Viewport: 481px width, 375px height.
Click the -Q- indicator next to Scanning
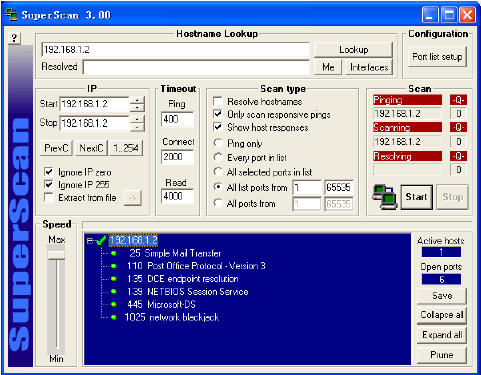pos(458,127)
